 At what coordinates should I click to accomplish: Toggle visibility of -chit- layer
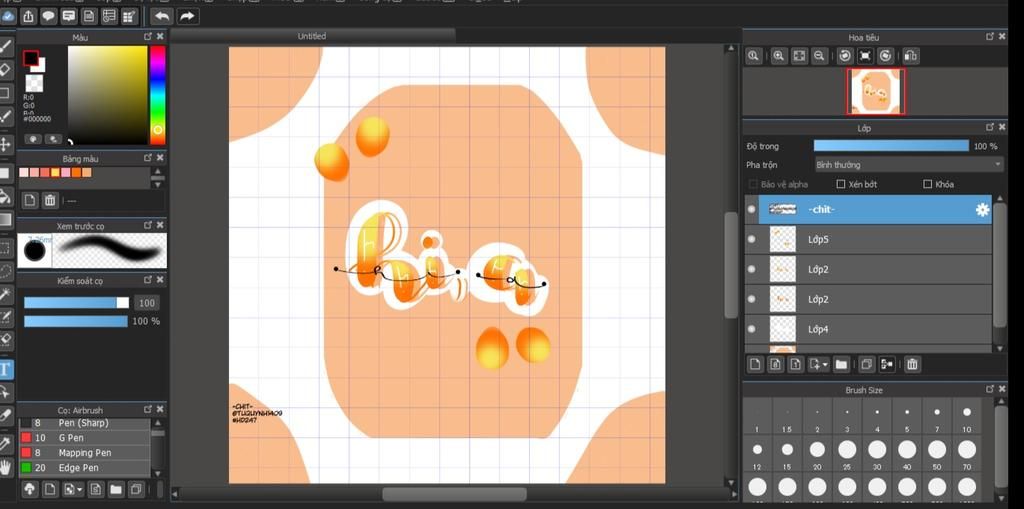751,209
